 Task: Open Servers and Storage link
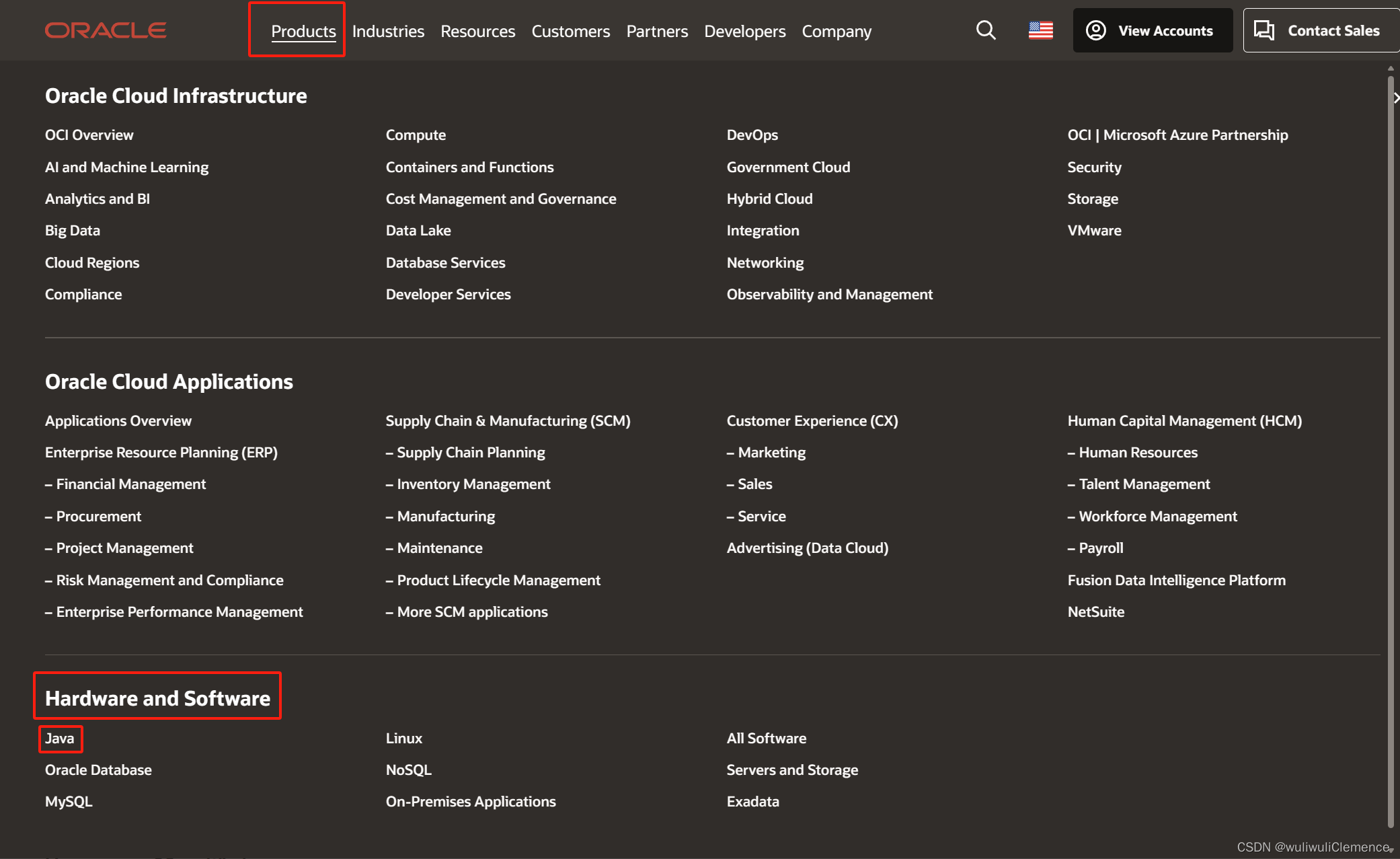[x=792, y=770]
